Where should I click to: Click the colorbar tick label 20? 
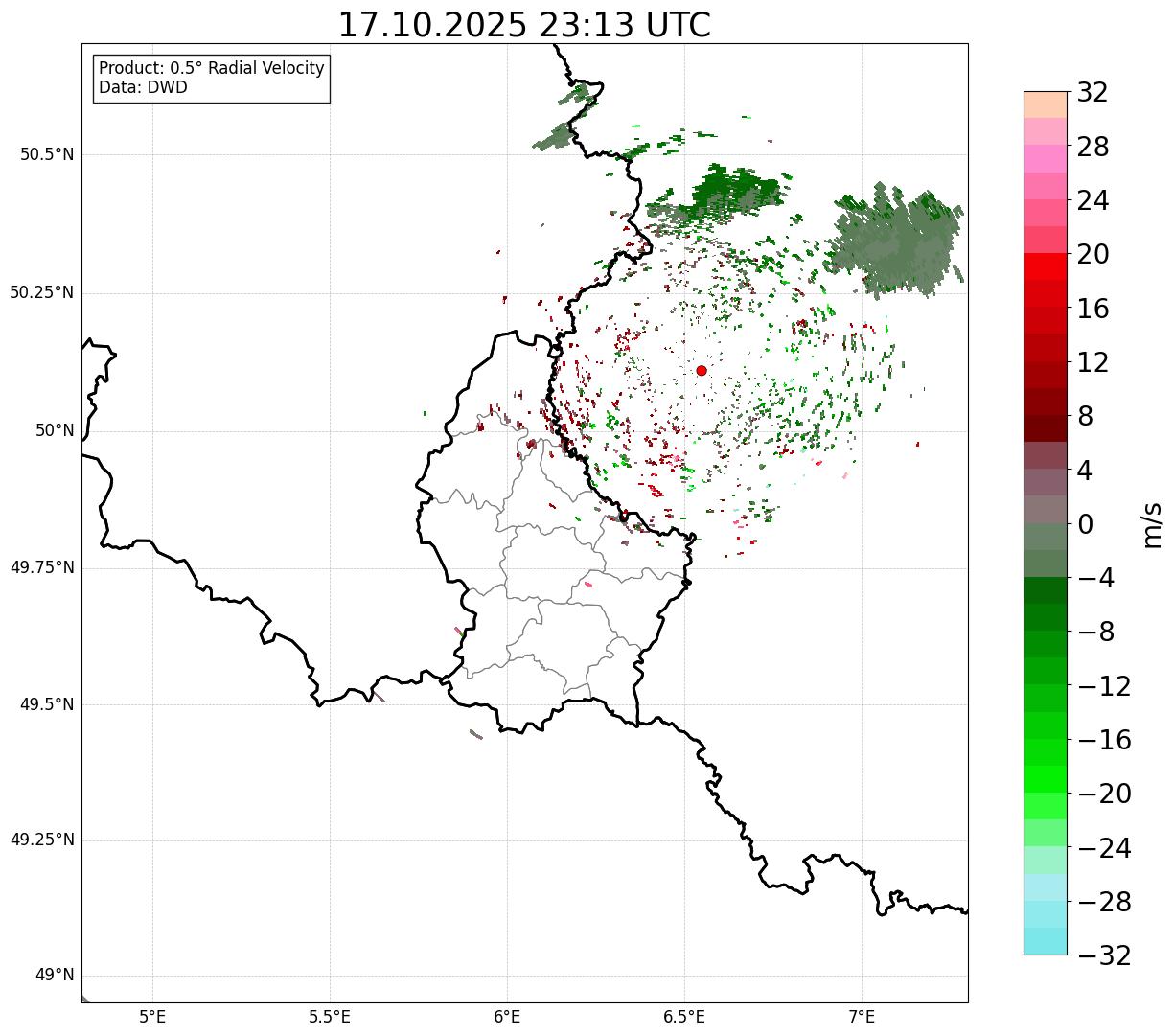1093,255
